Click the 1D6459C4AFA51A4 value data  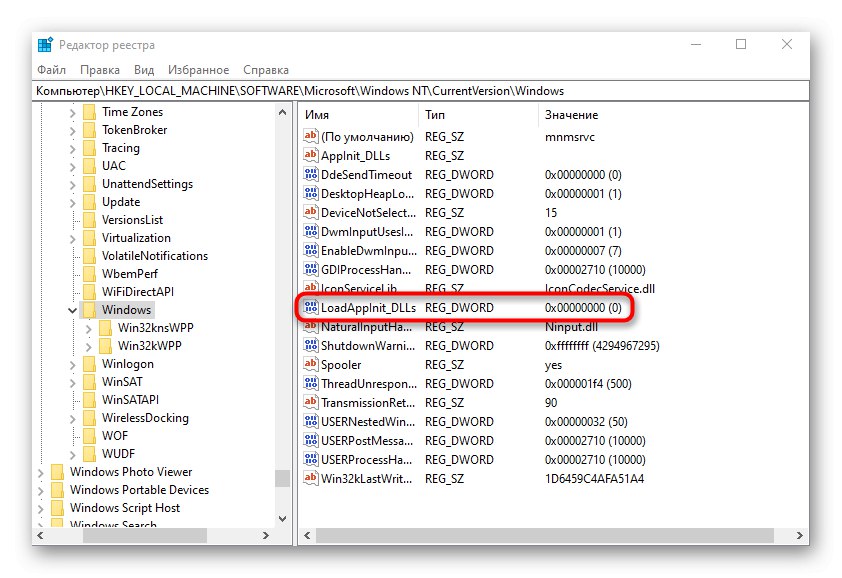coord(594,479)
